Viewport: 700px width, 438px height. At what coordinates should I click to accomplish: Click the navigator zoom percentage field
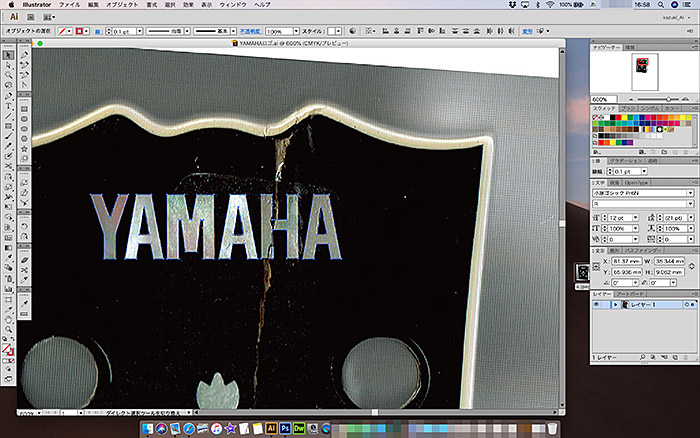[602, 99]
